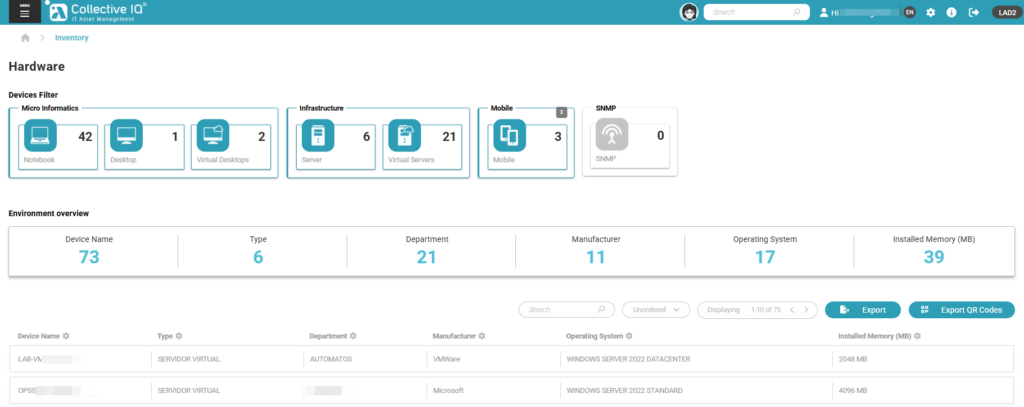Image resolution: width=1024 pixels, height=407 pixels.
Task: Click the info icon in header
Action: coord(950,12)
